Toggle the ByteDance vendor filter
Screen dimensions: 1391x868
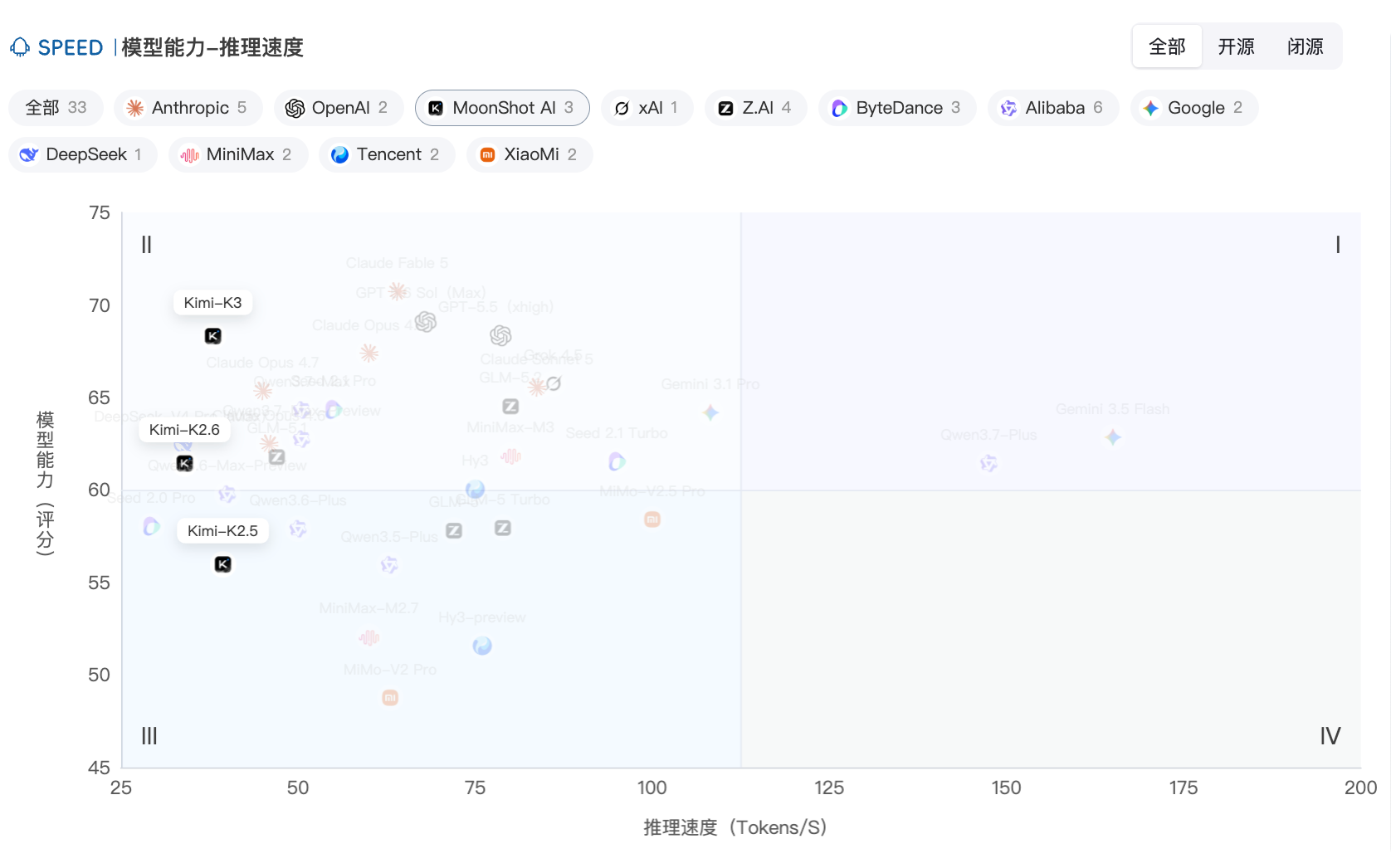[x=897, y=108]
